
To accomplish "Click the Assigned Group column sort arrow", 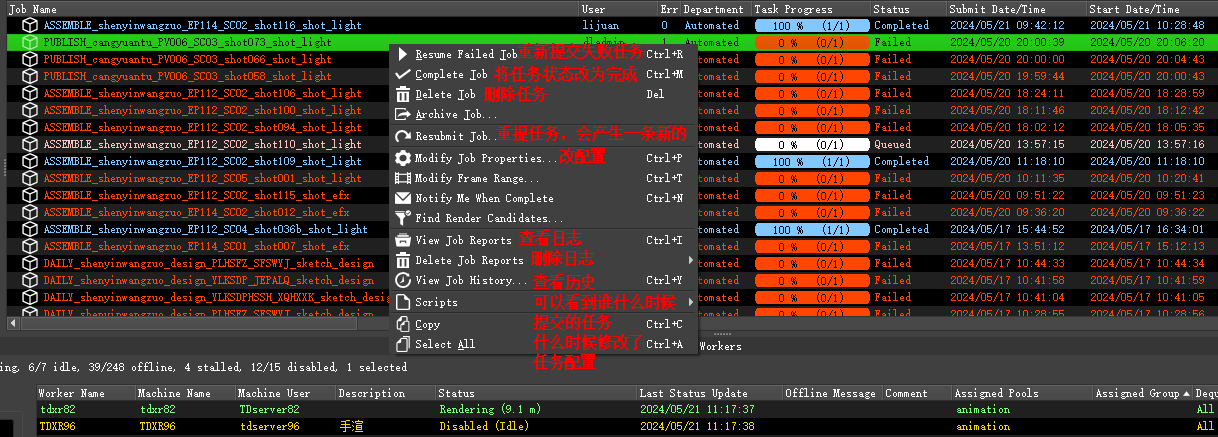I will pyautogui.click(x=1186, y=394).
